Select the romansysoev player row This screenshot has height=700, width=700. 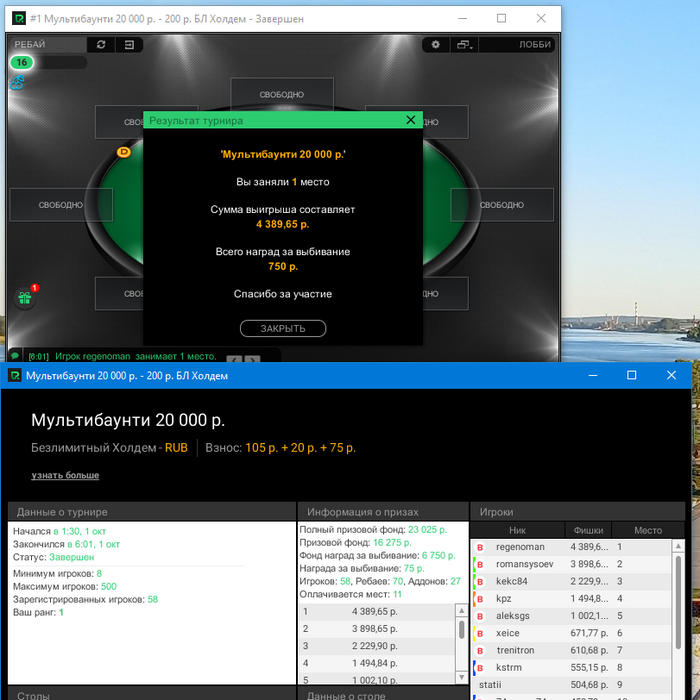click(571, 565)
